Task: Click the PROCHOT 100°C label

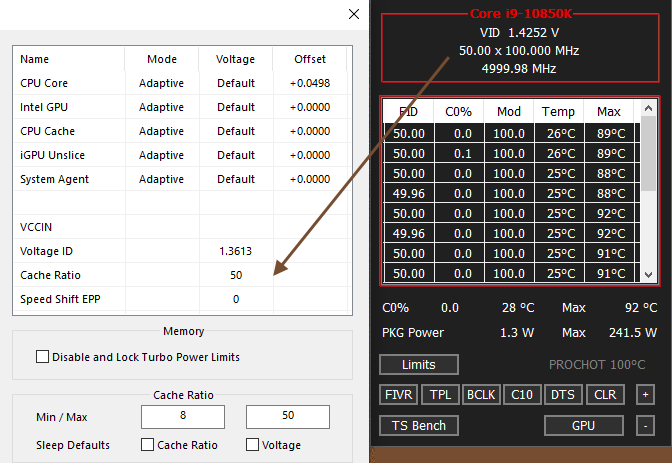Action: pyautogui.click(x=597, y=364)
